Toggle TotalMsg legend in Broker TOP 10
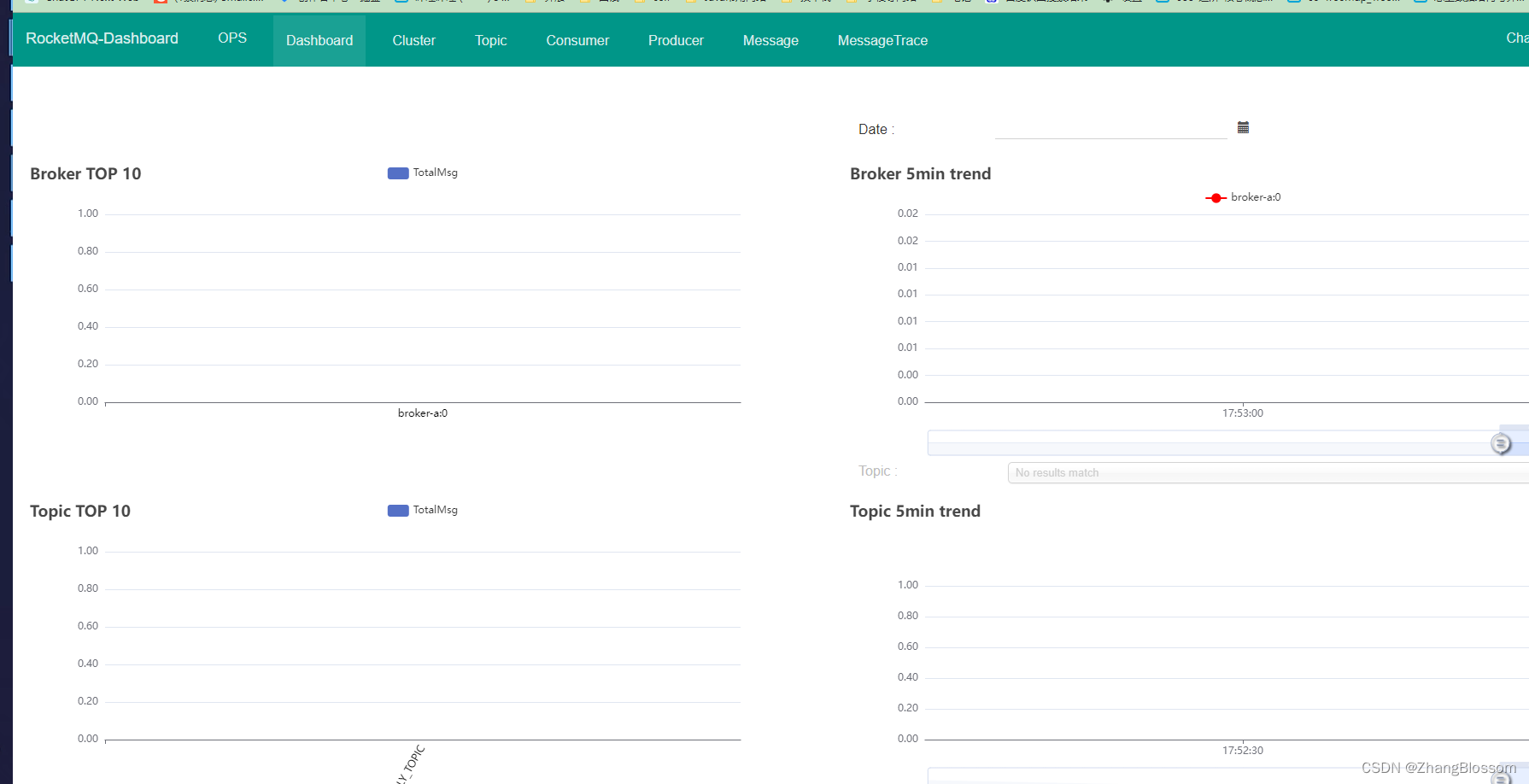 (x=423, y=173)
